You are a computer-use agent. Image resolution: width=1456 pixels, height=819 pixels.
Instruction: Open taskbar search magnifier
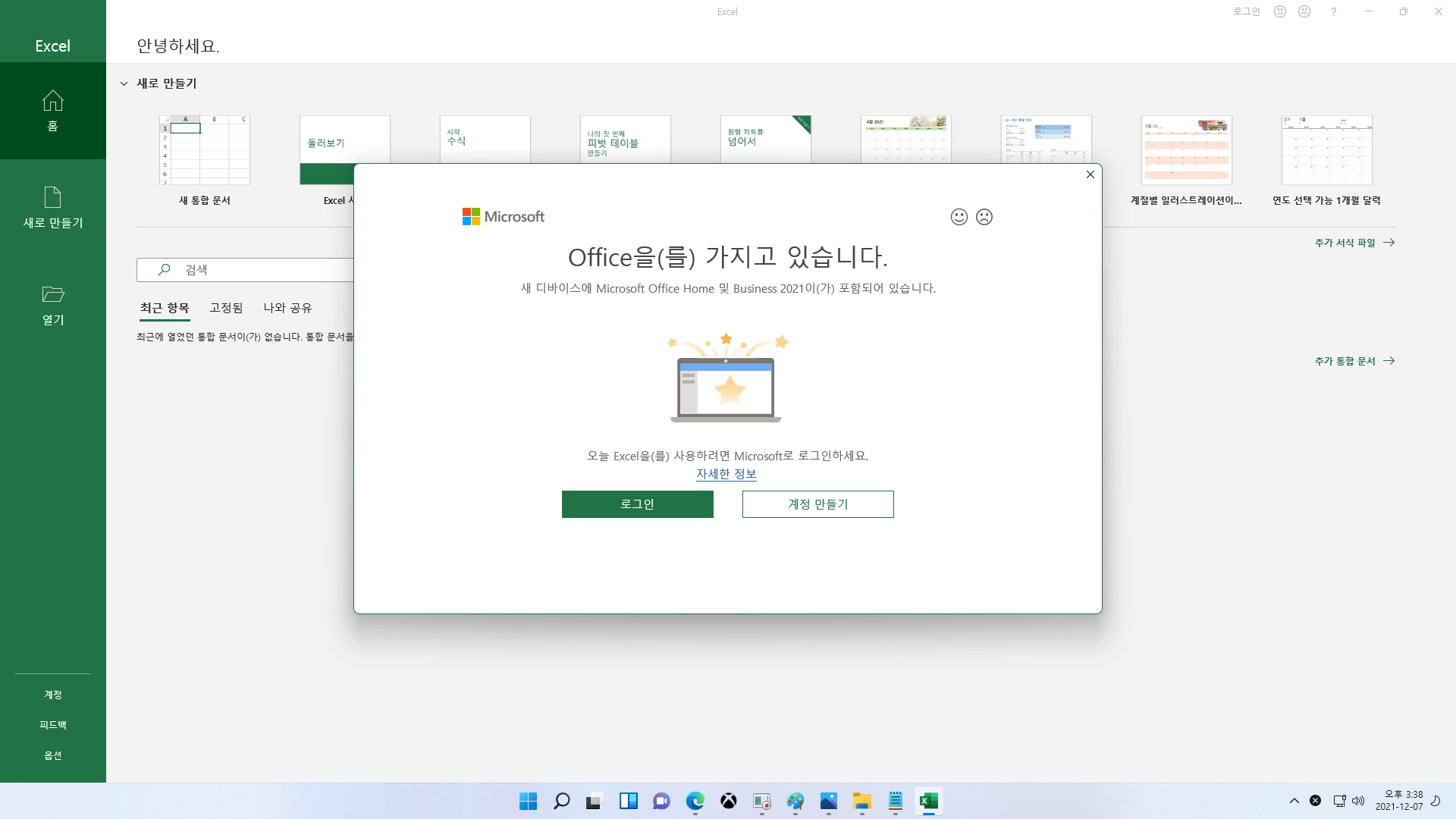(561, 801)
